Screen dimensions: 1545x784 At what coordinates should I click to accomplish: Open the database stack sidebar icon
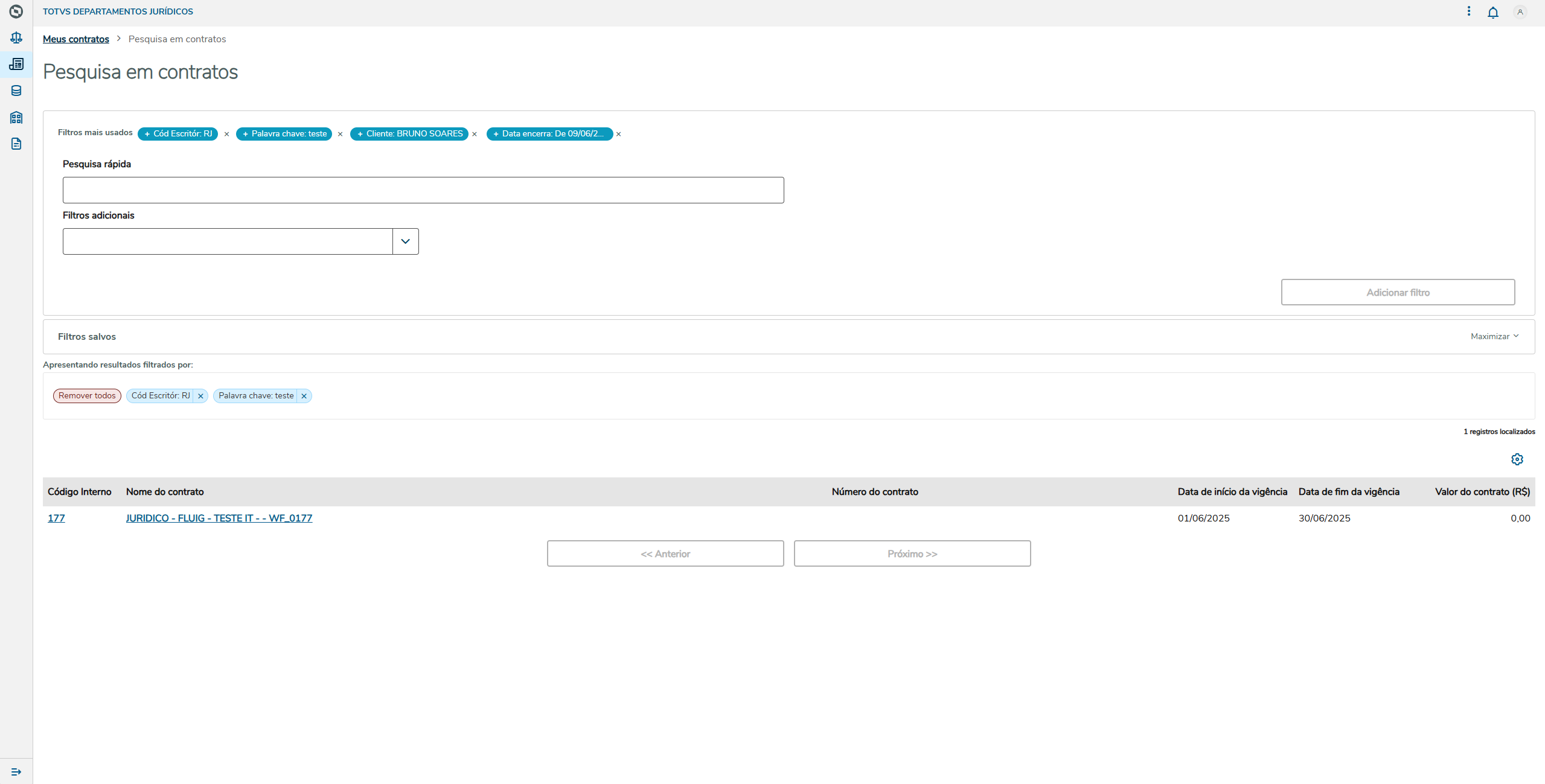coord(16,91)
